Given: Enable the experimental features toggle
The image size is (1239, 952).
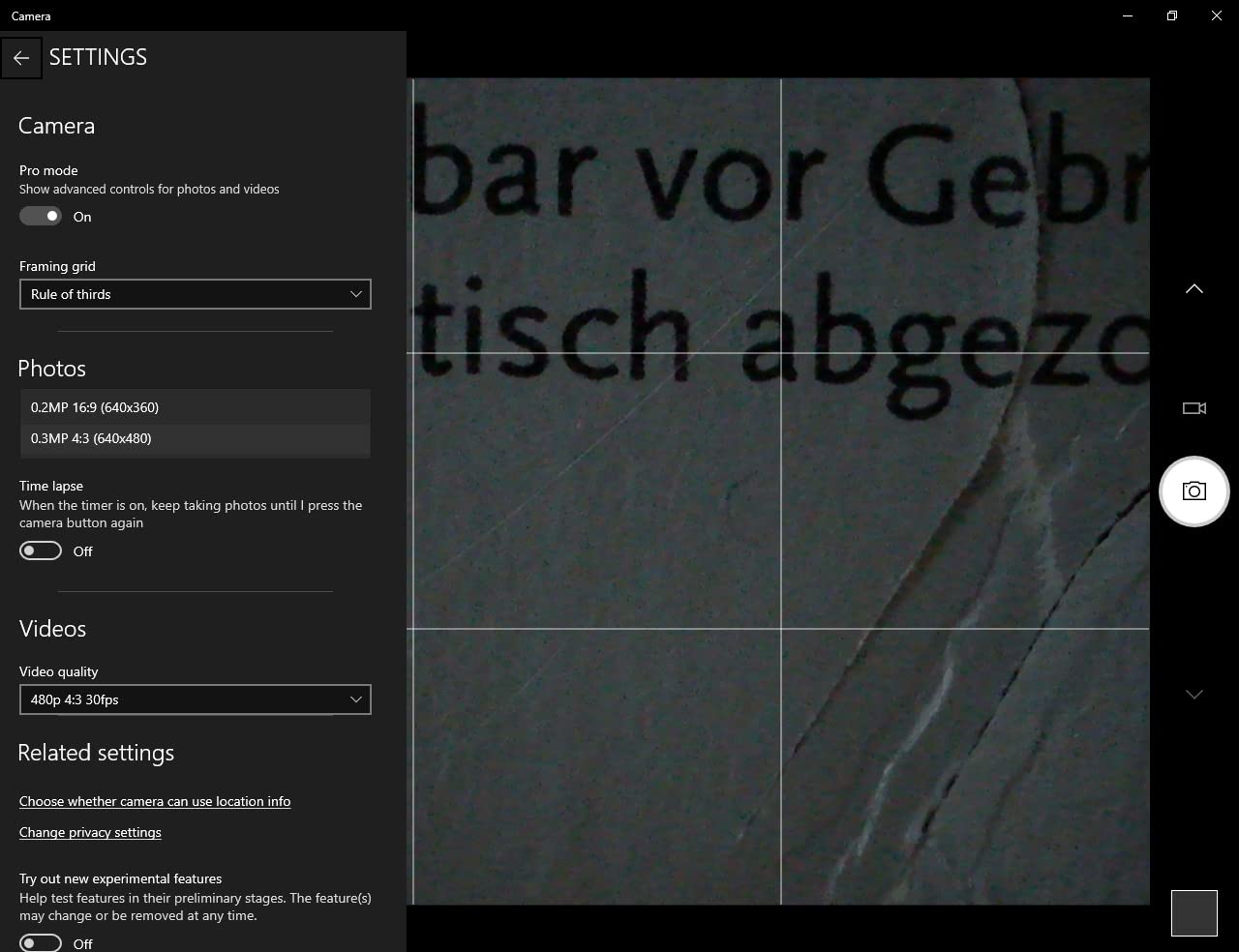Looking at the screenshot, I should (x=41, y=943).
